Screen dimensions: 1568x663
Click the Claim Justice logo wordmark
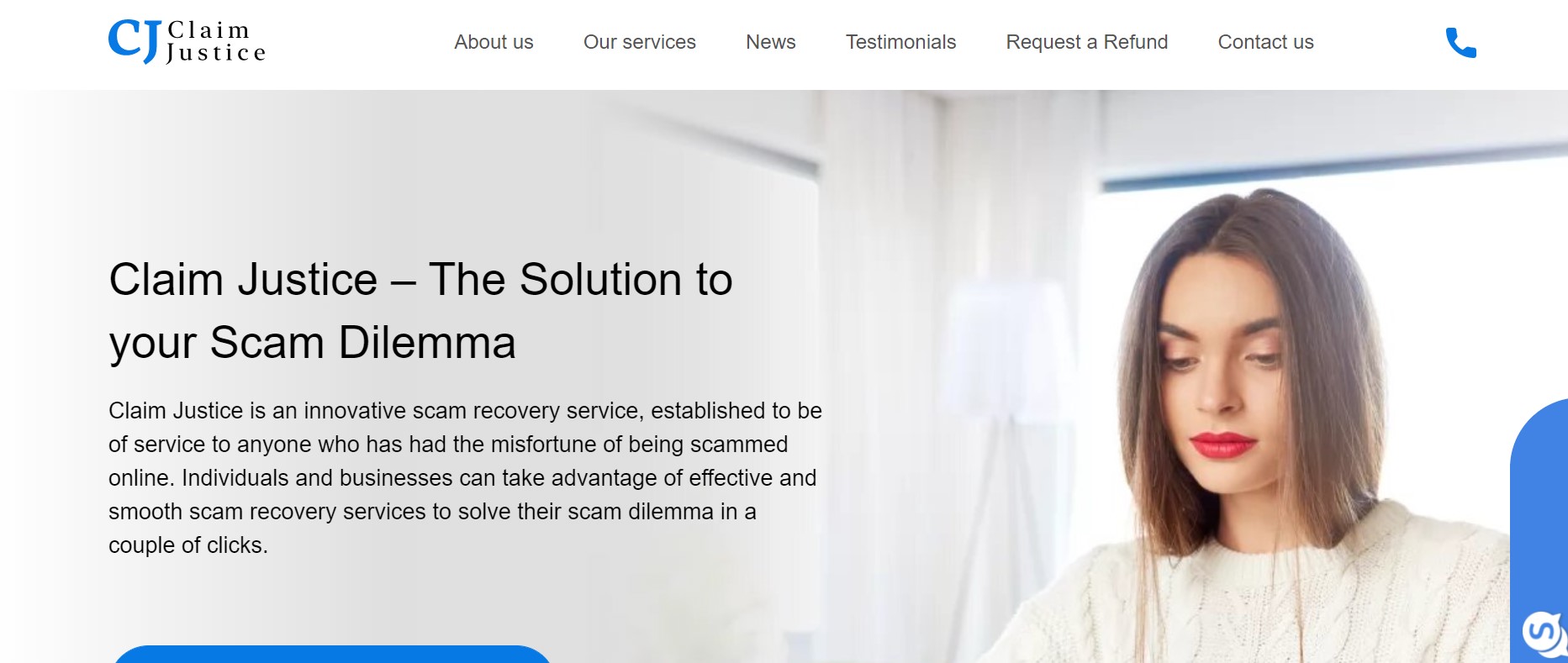click(216, 41)
